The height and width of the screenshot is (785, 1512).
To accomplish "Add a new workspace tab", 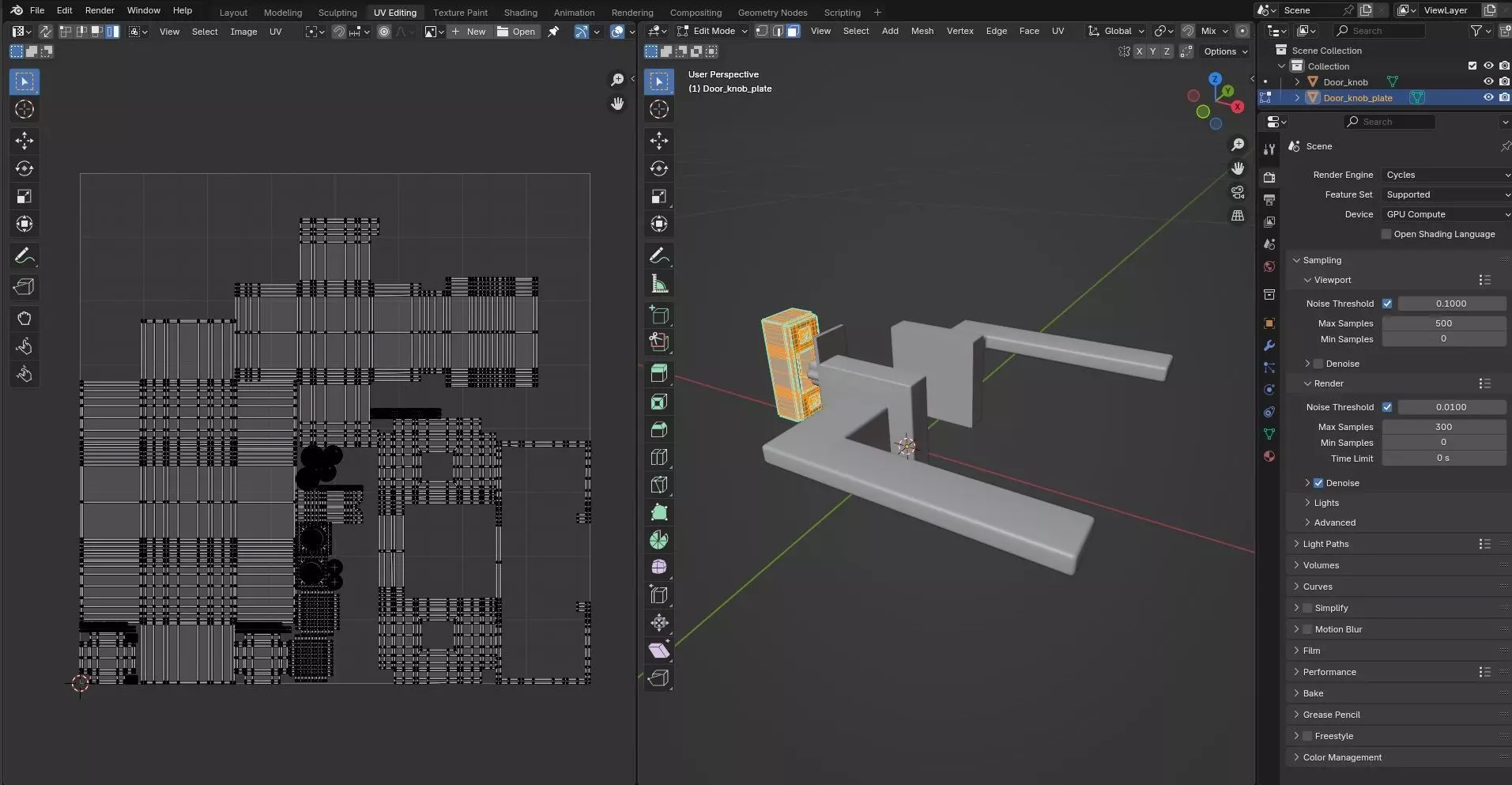I will pyautogui.click(x=877, y=12).
